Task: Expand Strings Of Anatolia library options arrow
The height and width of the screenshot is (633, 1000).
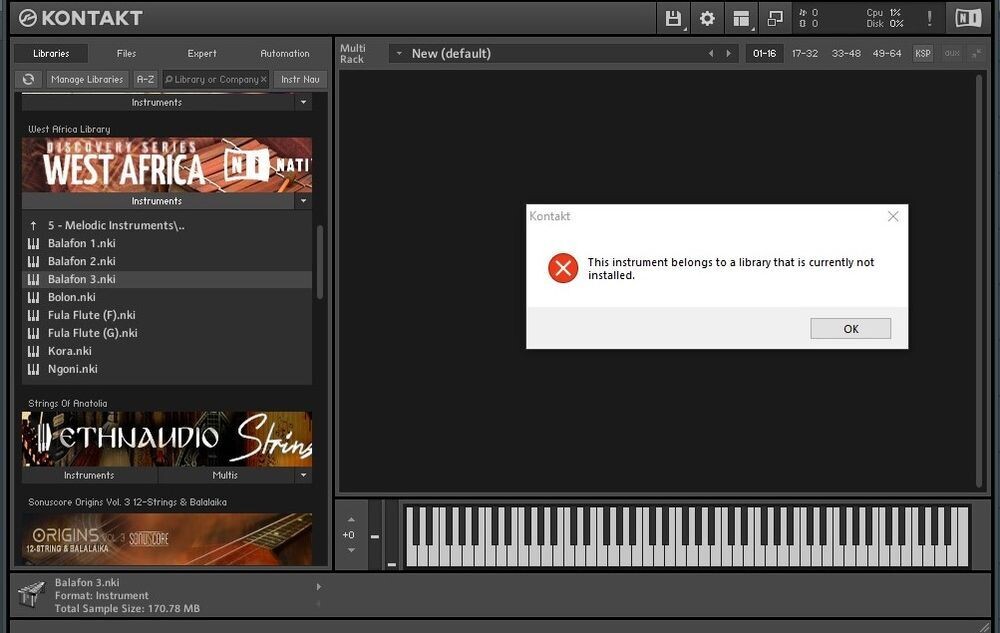Action: (303, 476)
